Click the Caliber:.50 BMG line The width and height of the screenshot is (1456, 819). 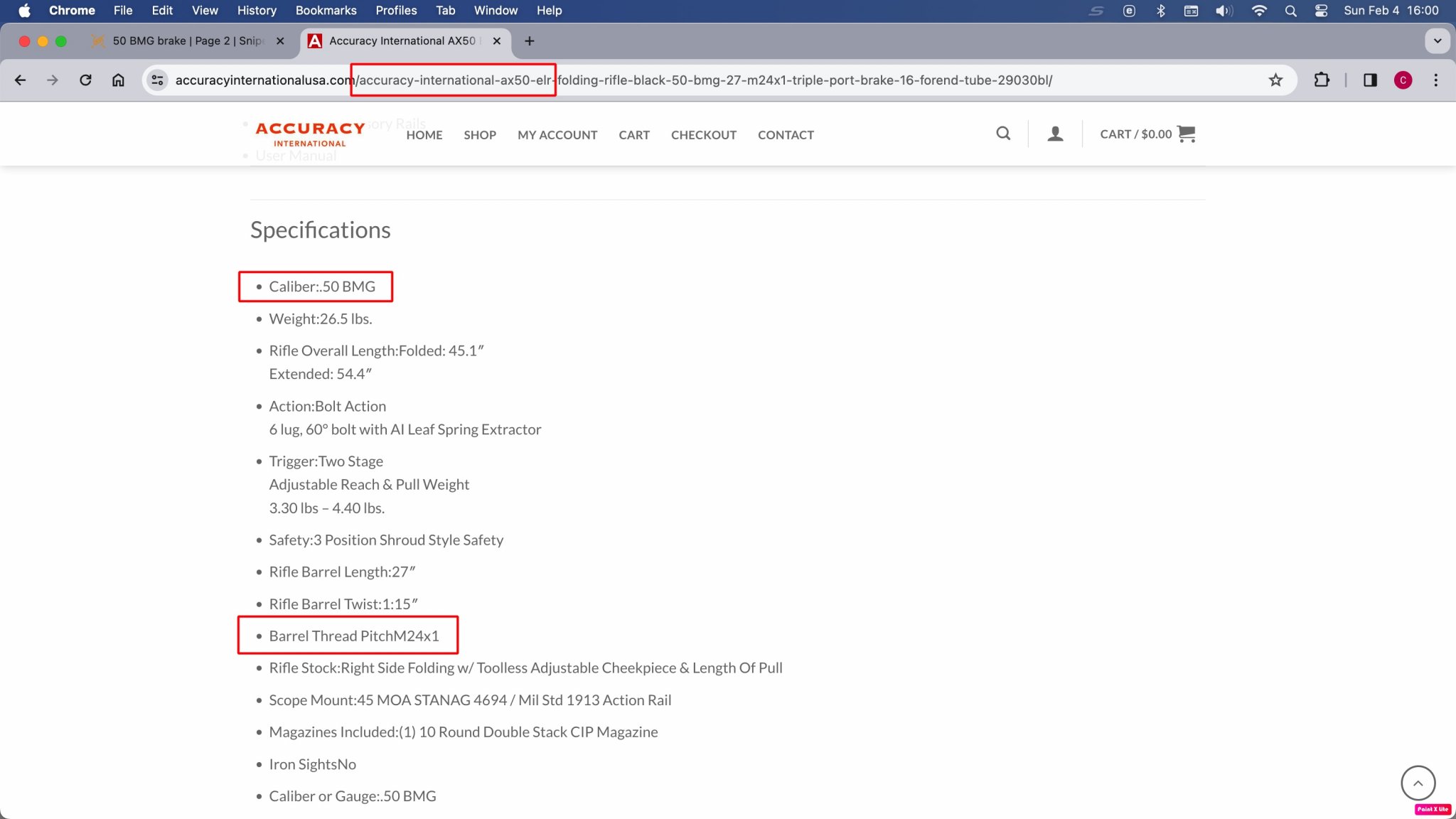[x=322, y=287]
